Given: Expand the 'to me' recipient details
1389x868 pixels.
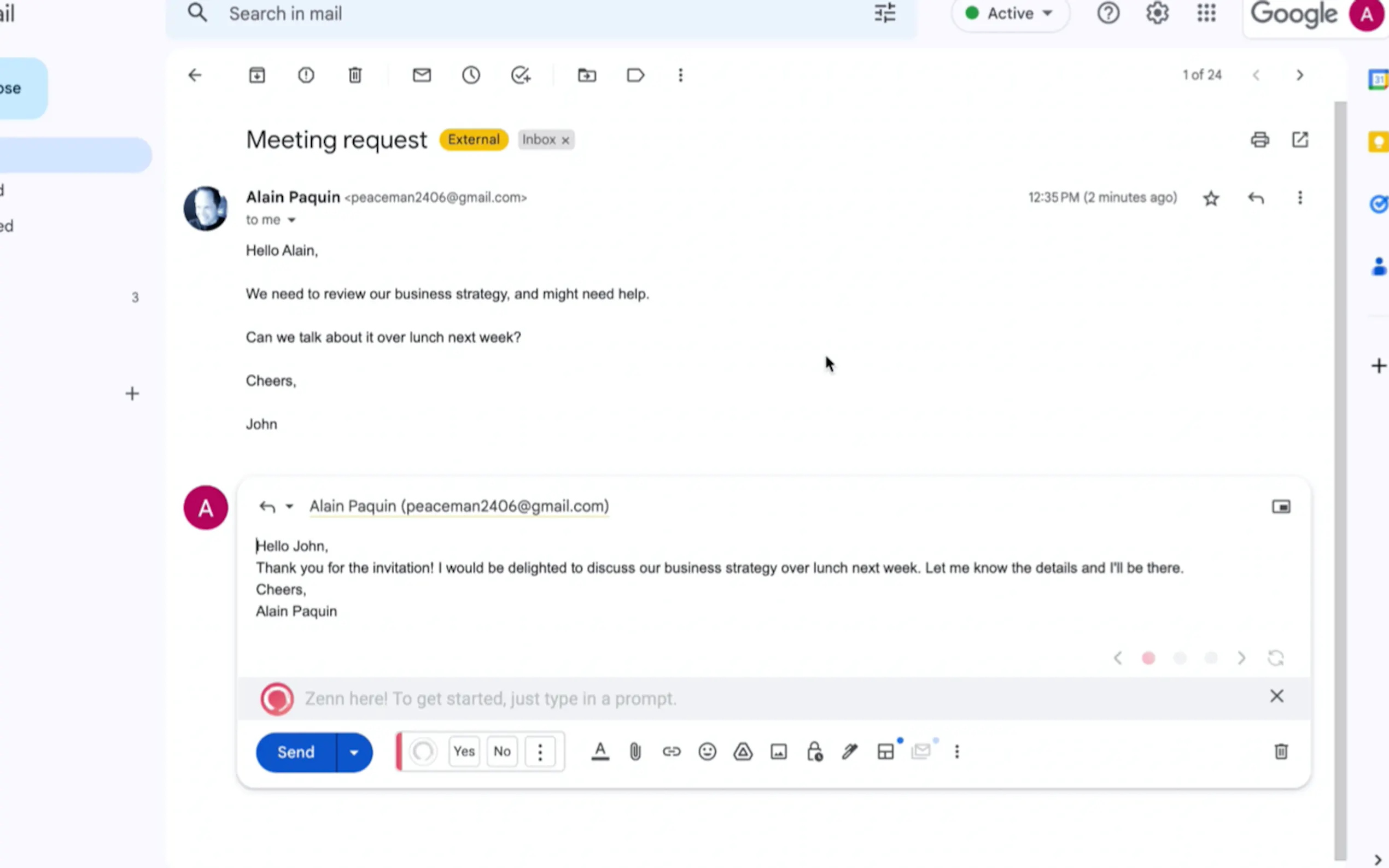Looking at the screenshot, I should point(291,220).
